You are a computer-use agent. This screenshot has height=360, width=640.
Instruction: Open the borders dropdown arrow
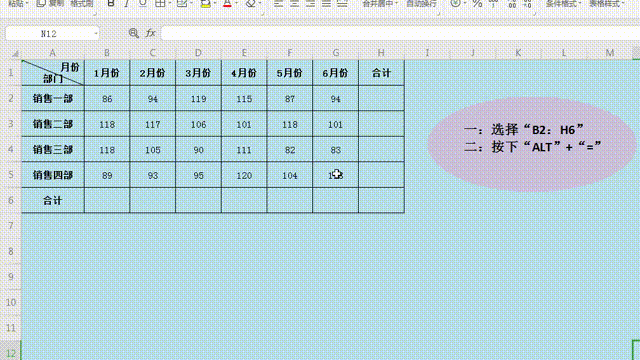coord(169,3)
